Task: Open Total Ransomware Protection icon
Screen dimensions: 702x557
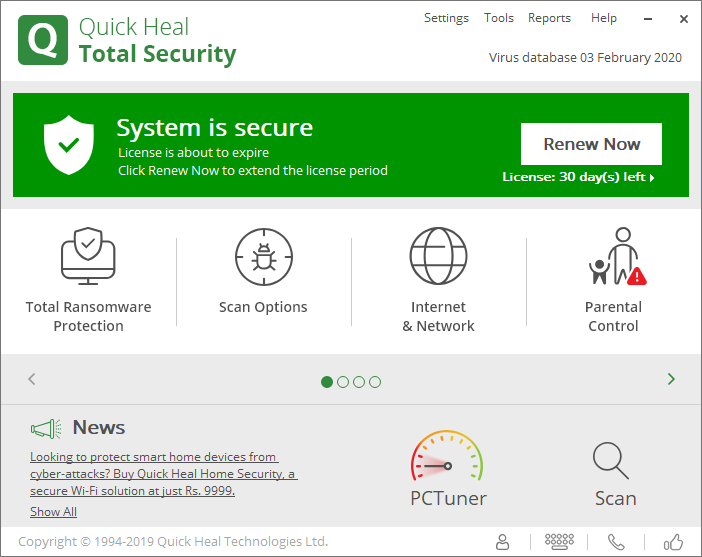Action: point(88,257)
